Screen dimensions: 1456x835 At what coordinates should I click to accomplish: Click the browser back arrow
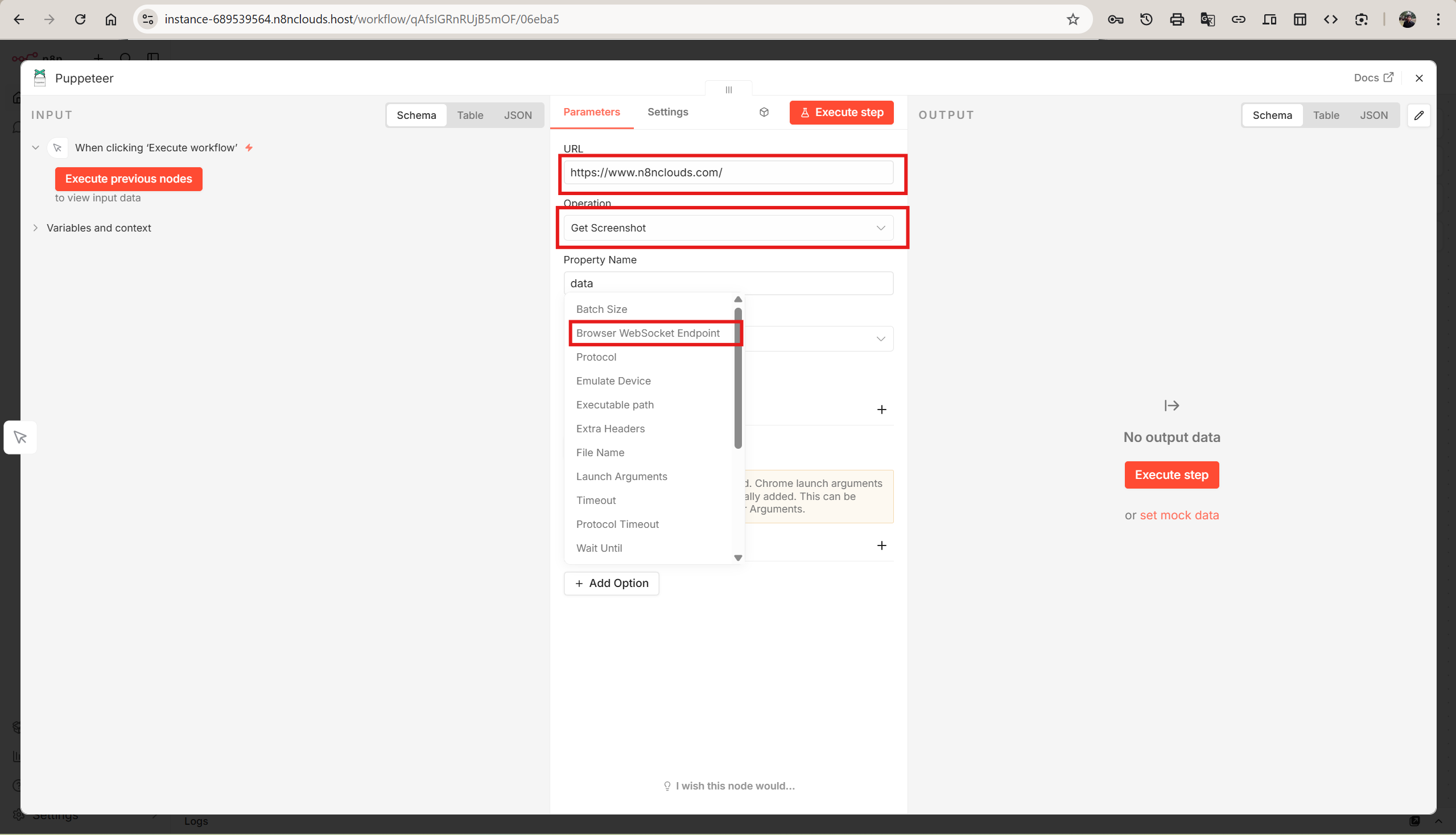tap(18, 19)
